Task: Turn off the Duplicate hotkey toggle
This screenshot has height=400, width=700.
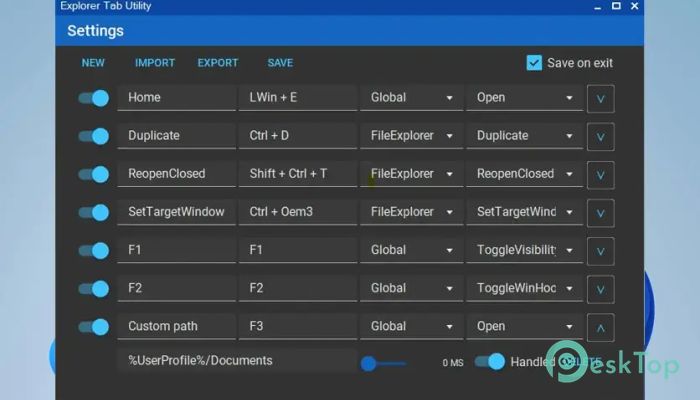Action: pyautogui.click(x=94, y=136)
